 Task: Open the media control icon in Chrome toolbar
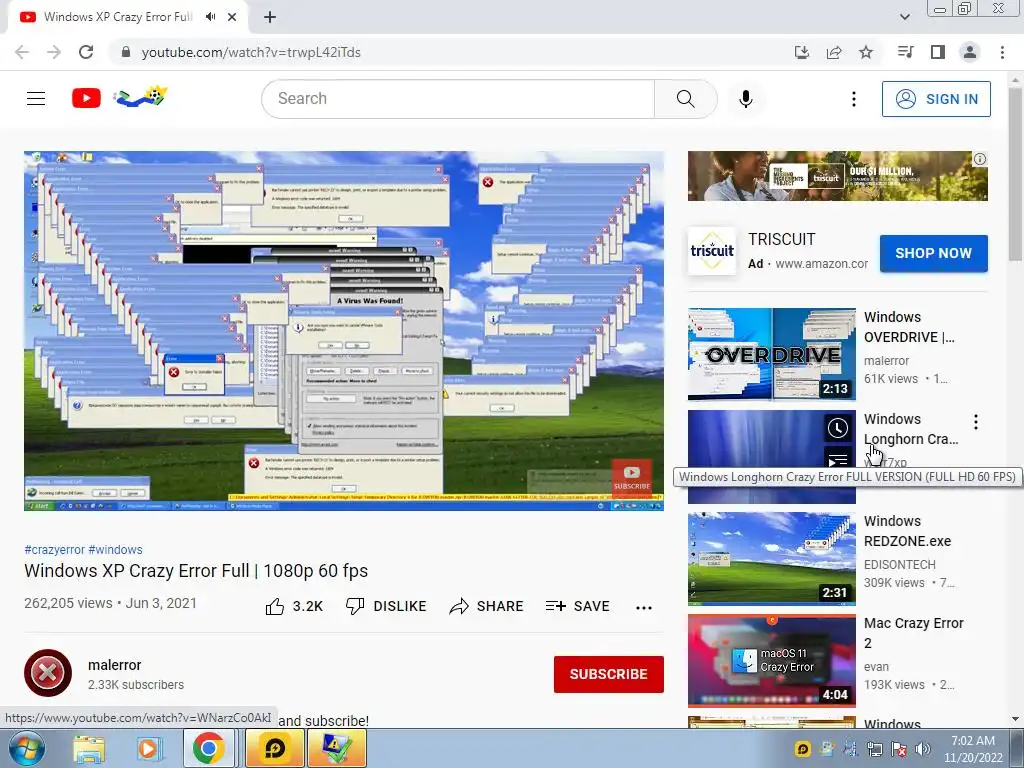coord(905,52)
